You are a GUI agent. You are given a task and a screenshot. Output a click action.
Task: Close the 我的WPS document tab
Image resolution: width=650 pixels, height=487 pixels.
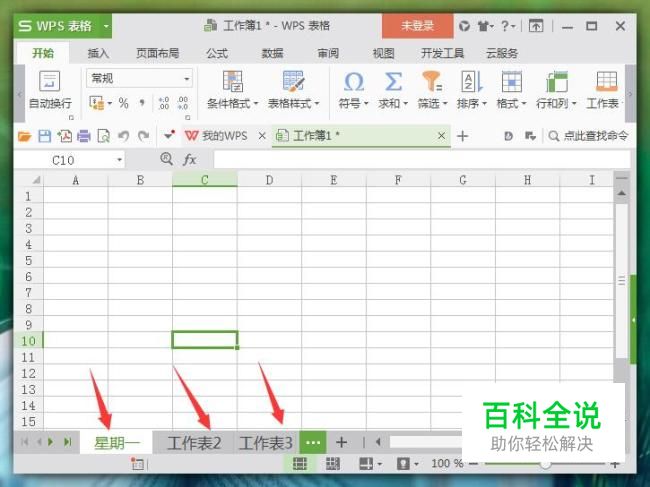262,136
